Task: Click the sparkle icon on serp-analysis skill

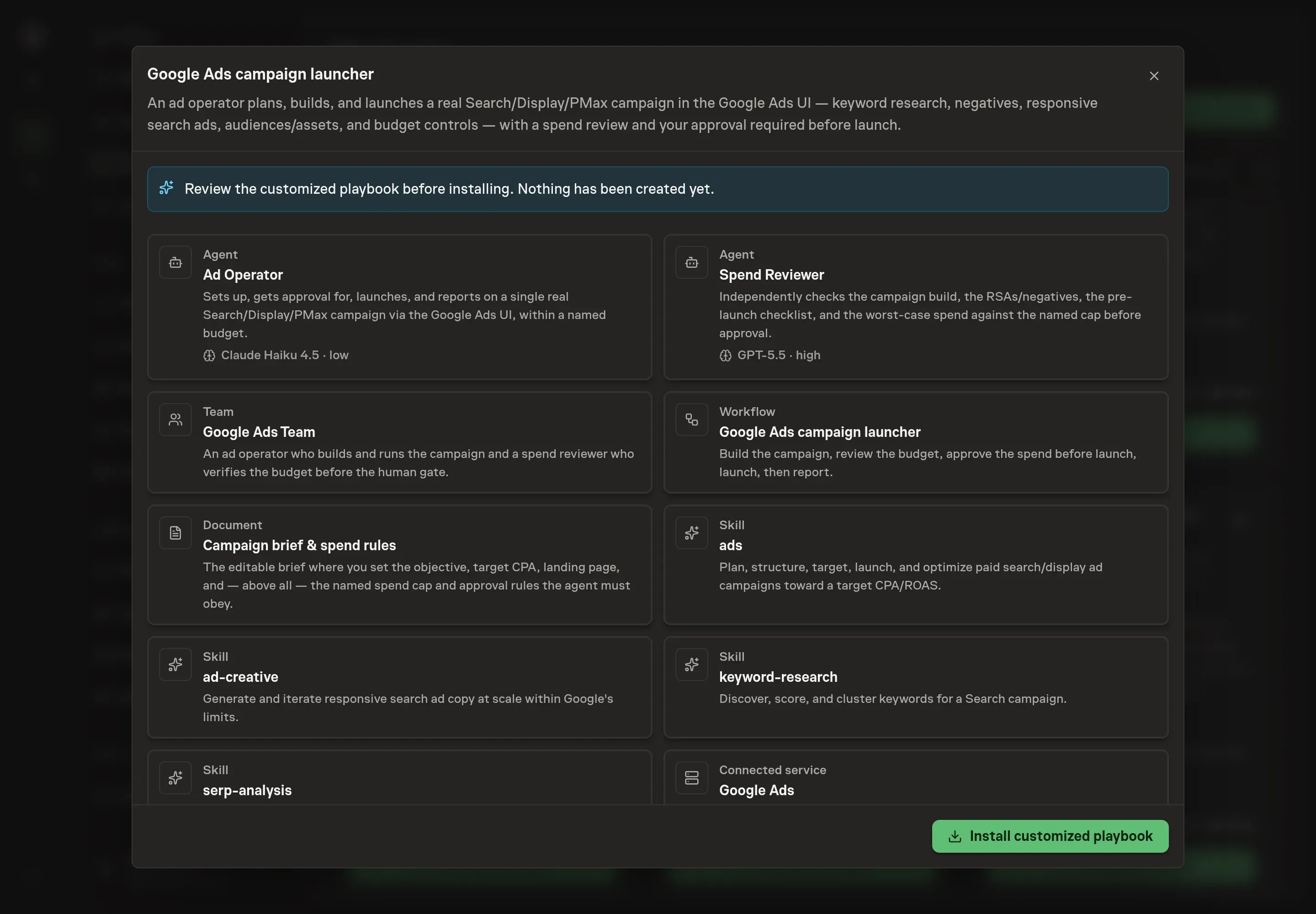Action: click(x=175, y=778)
